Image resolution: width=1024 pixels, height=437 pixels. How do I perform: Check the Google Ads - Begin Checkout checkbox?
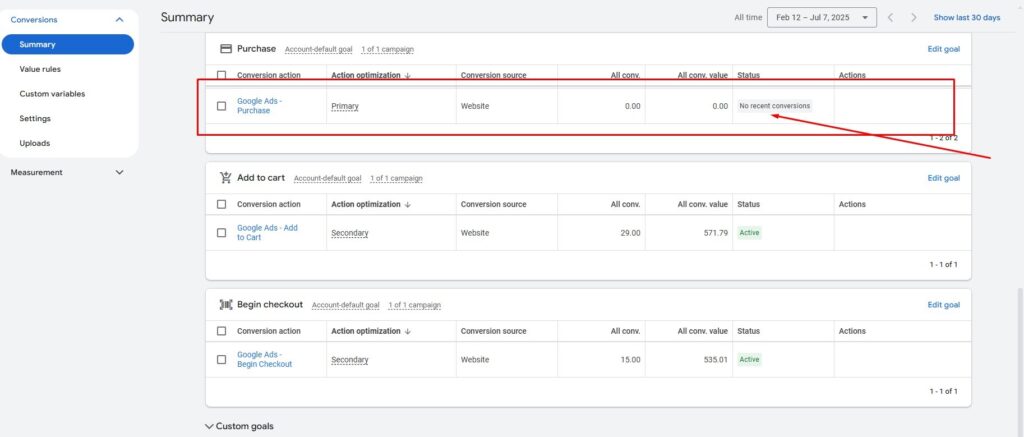[x=222, y=360]
